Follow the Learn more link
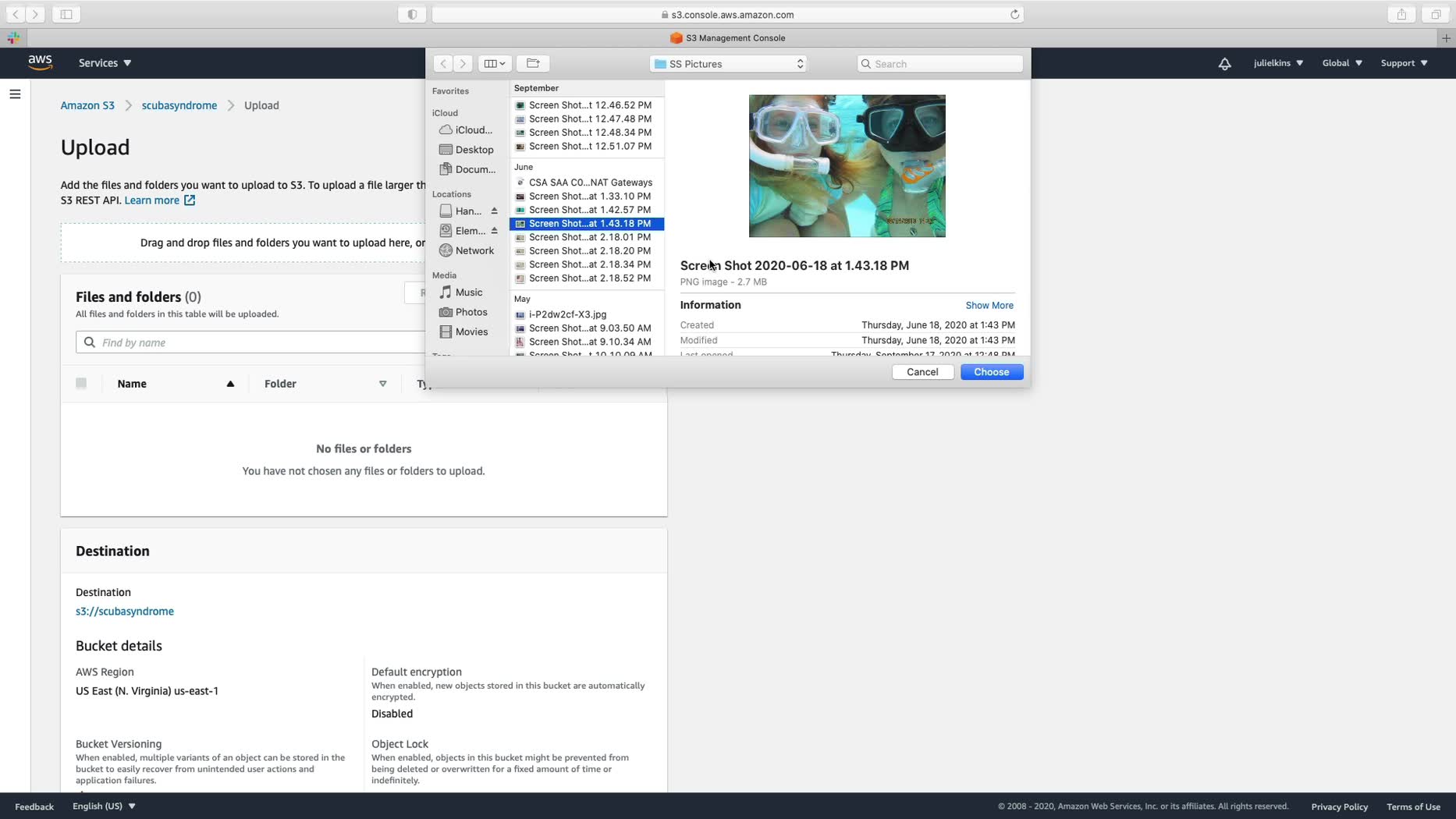This screenshot has height=819, width=1456. (x=151, y=200)
